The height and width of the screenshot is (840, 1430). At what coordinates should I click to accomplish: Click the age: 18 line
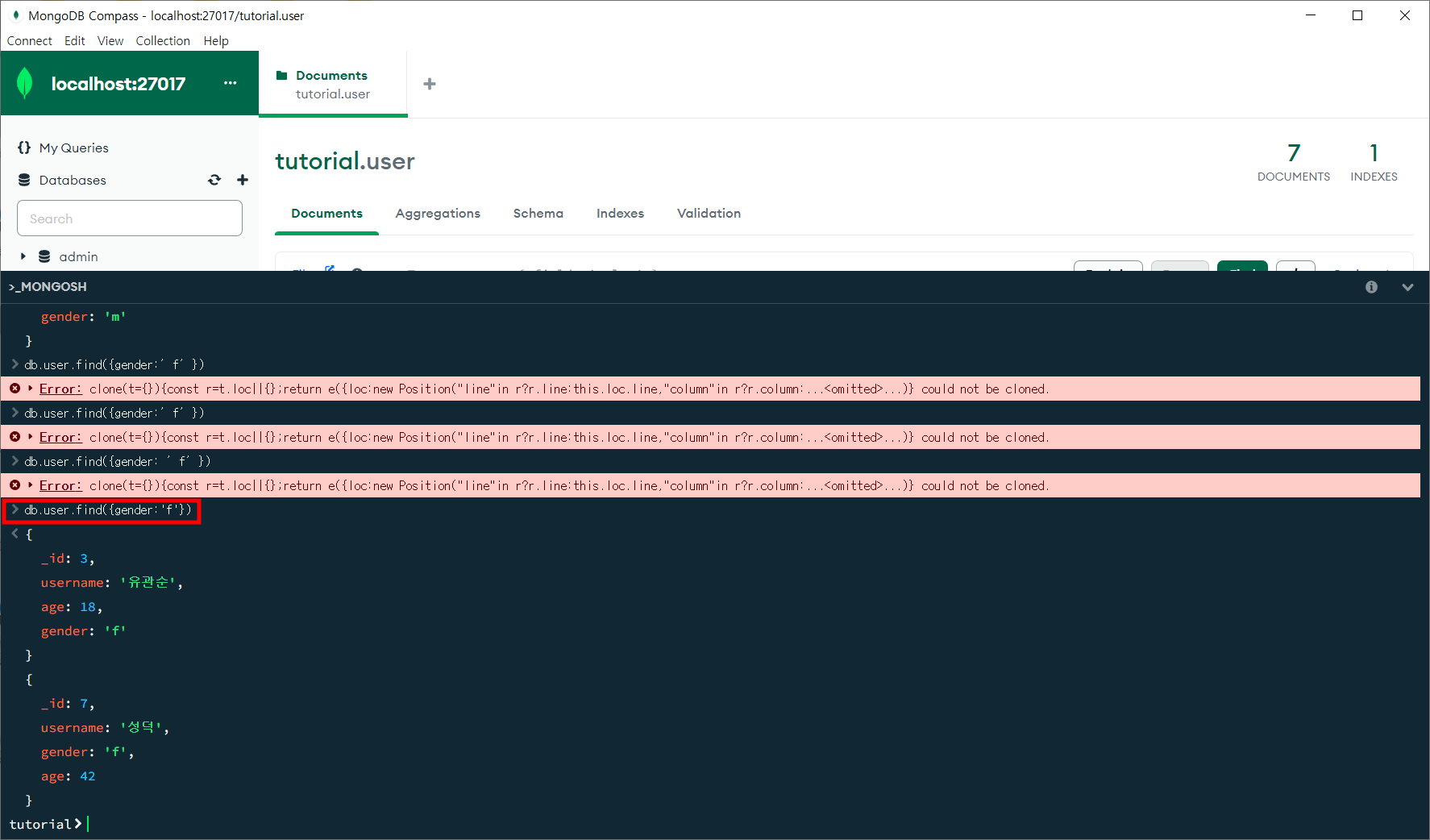tap(72, 606)
